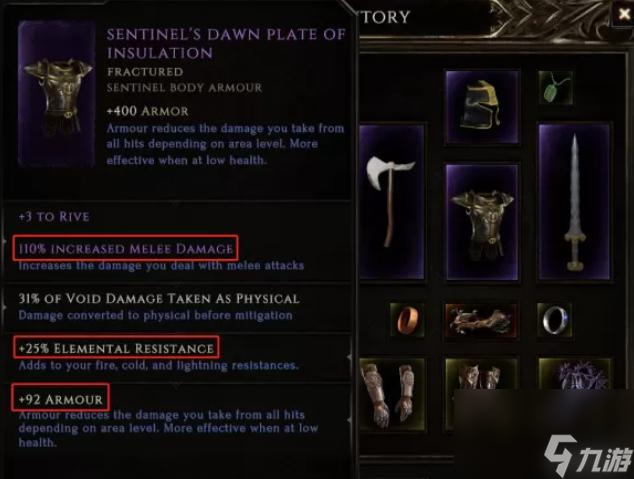Image resolution: width=634 pixels, height=479 pixels.
Task: Select the equipped helmet slot
Action: tap(482, 108)
